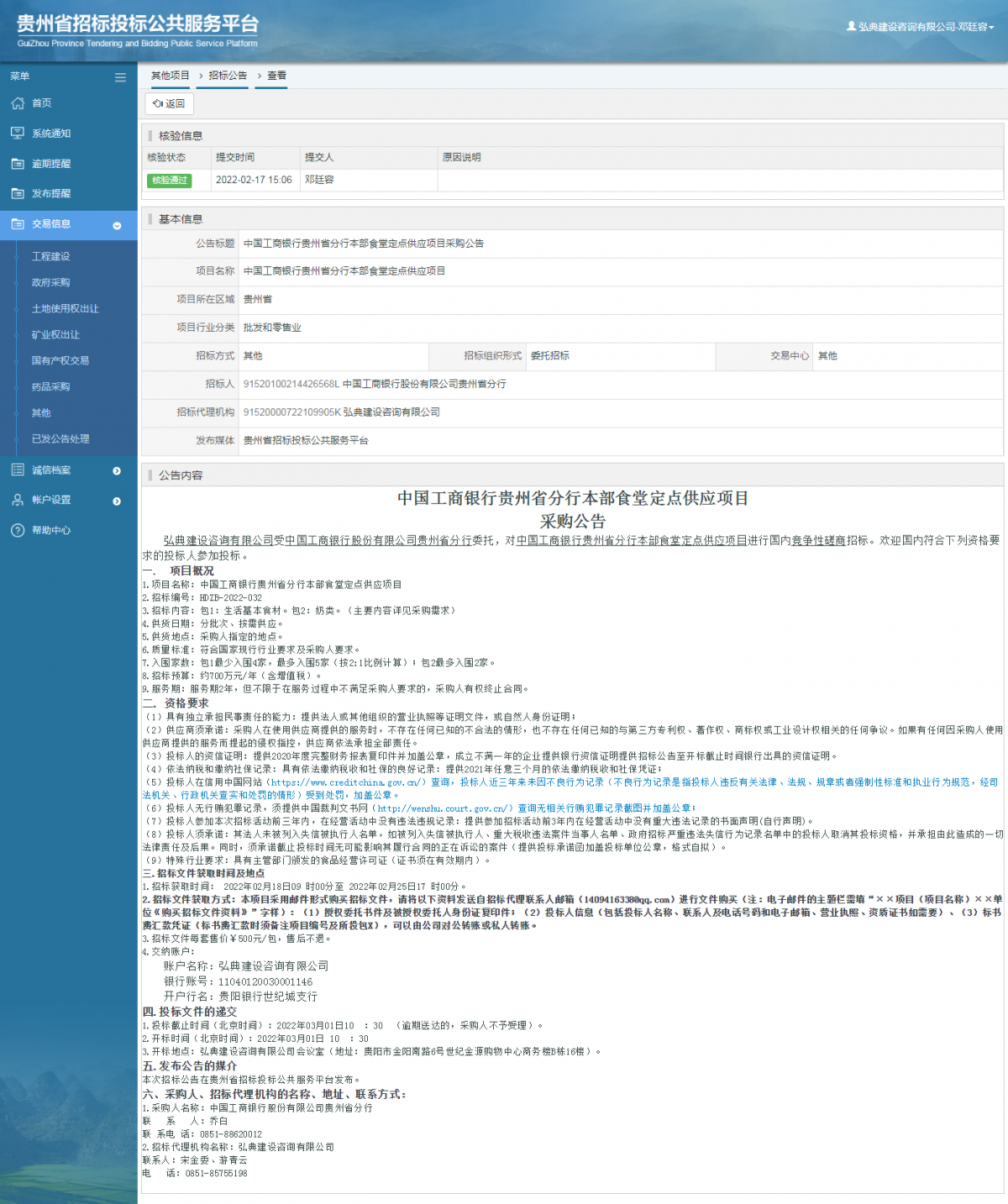This screenshot has height=1204, width=1008.
Task: Click the 已发公告处理 menu entry
Action: point(59,439)
